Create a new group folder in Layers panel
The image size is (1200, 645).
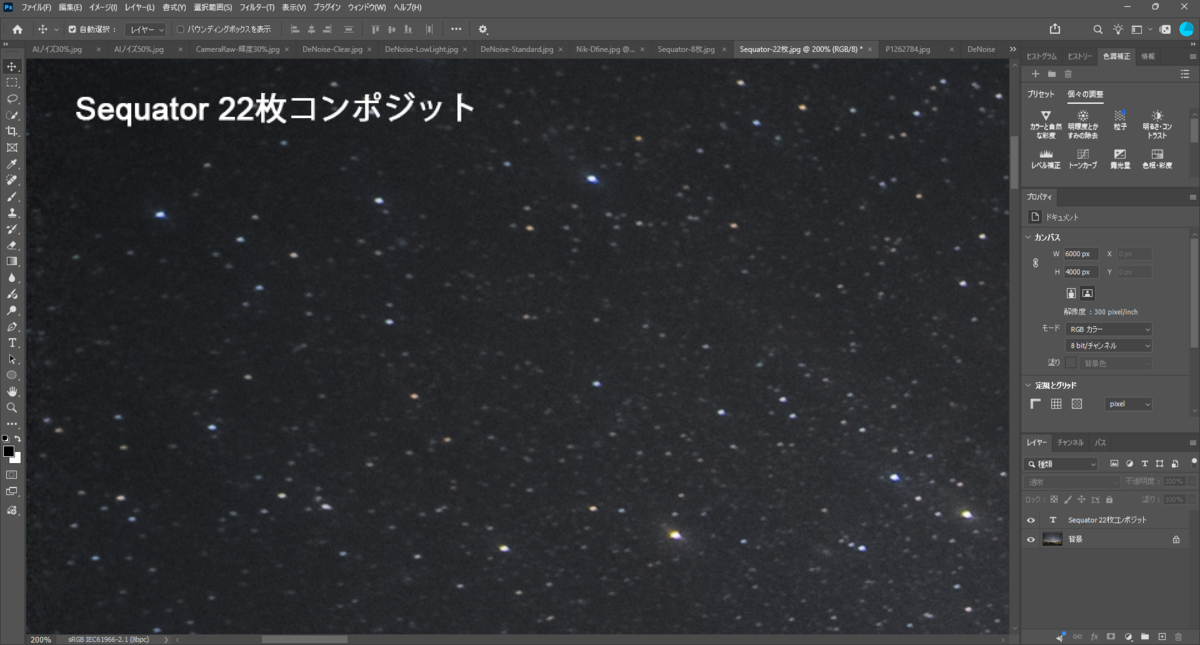[x=1145, y=636]
